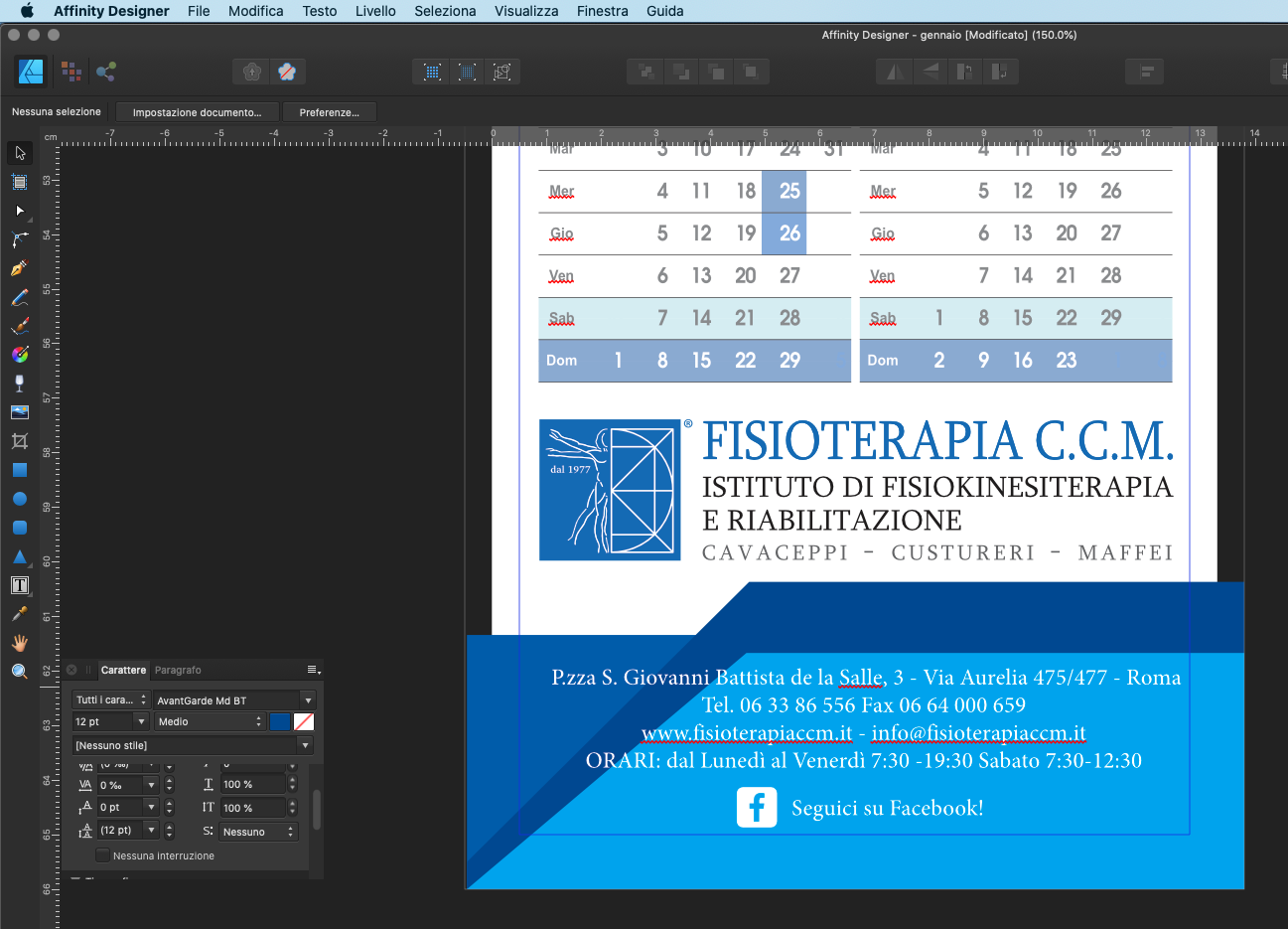Select the Fill (gradient) tool
This screenshot has width=1288, height=929.
point(20,355)
